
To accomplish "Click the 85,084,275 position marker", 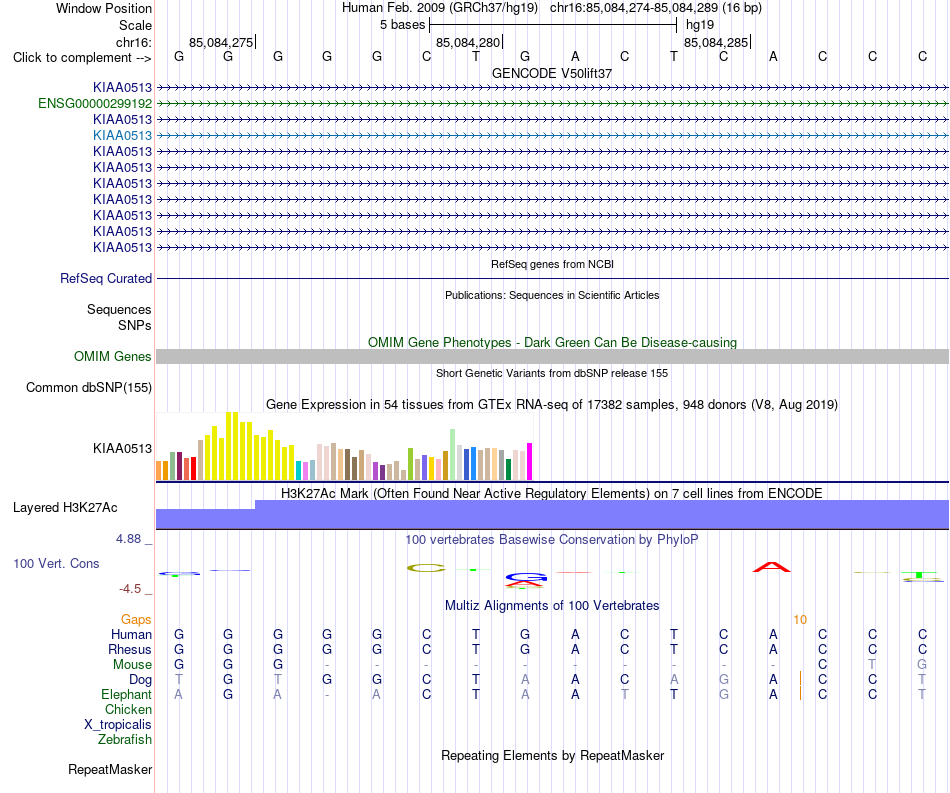I will tap(222, 42).
